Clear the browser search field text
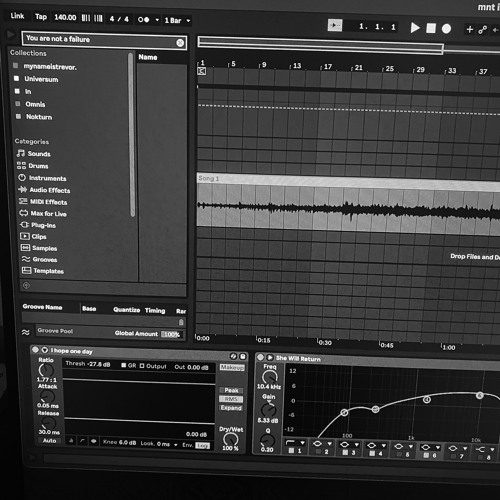 tap(180, 43)
